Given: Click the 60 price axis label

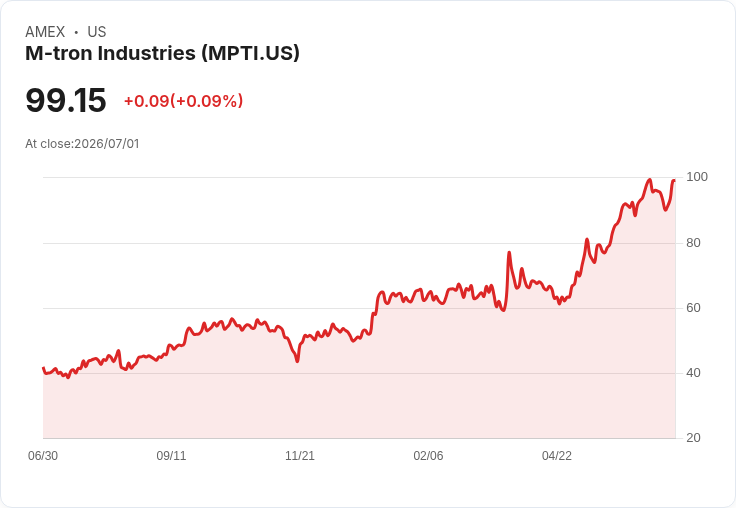Looking at the screenshot, I should click(x=693, y=308).
